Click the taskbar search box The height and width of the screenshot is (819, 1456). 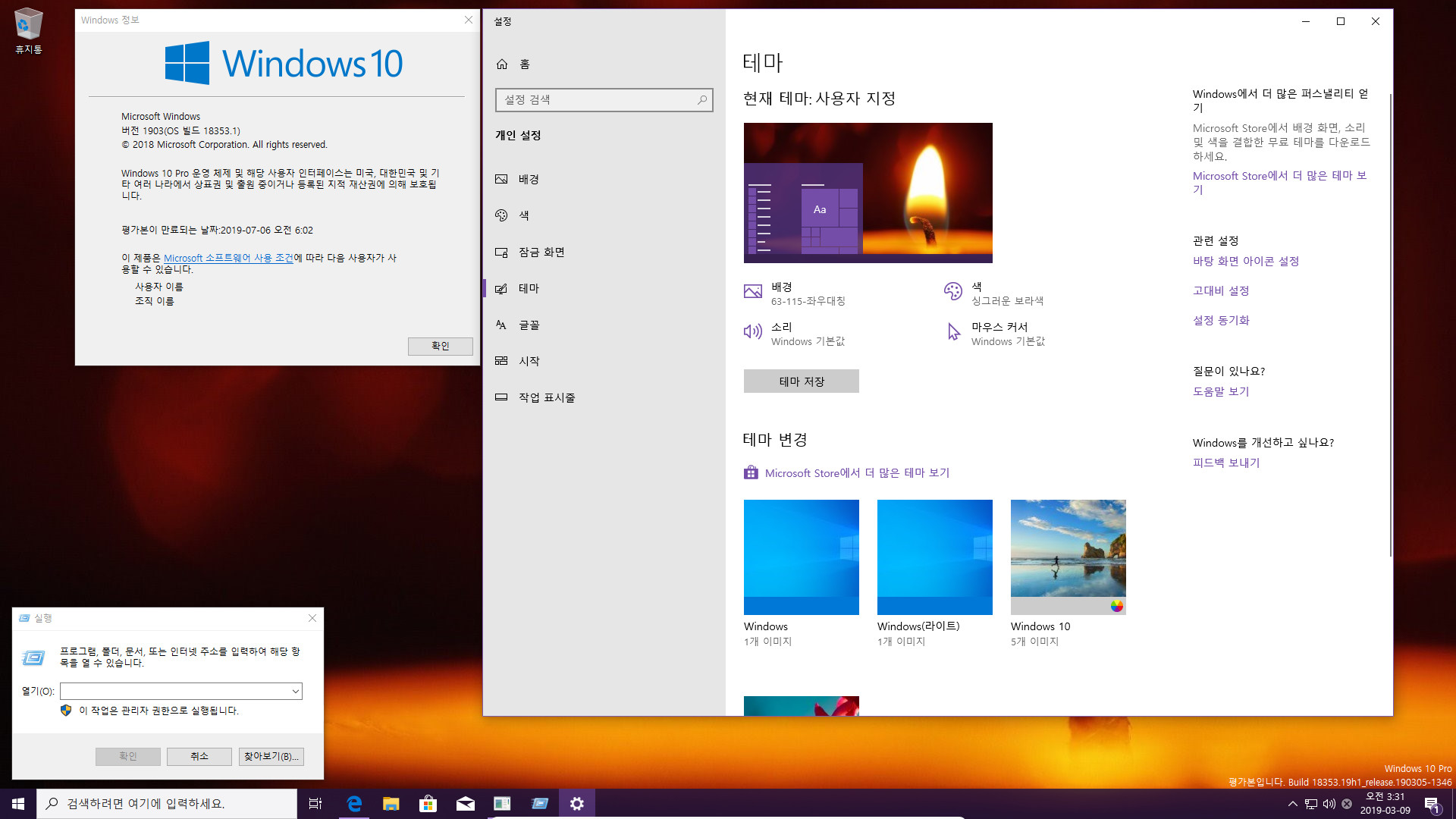click(167, 804)
